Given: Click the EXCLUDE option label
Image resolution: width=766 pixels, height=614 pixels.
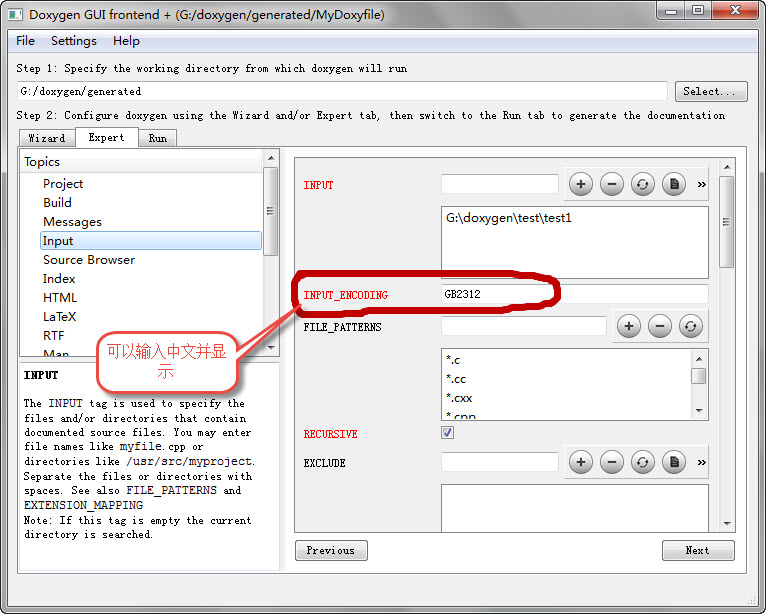Looking at the screenshot, I should coord(324,463).
